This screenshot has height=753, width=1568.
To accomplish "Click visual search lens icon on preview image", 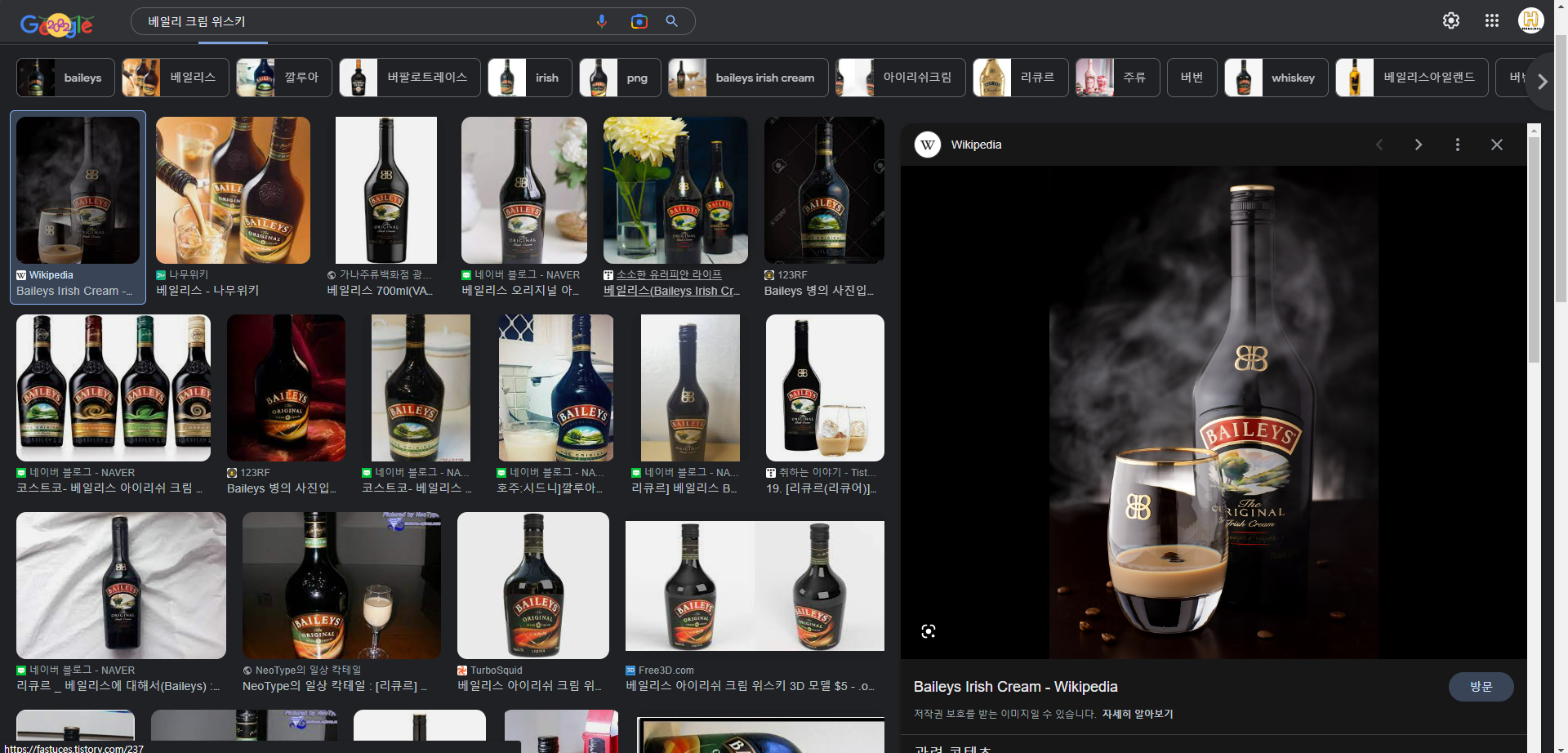I will click(929, 631).
